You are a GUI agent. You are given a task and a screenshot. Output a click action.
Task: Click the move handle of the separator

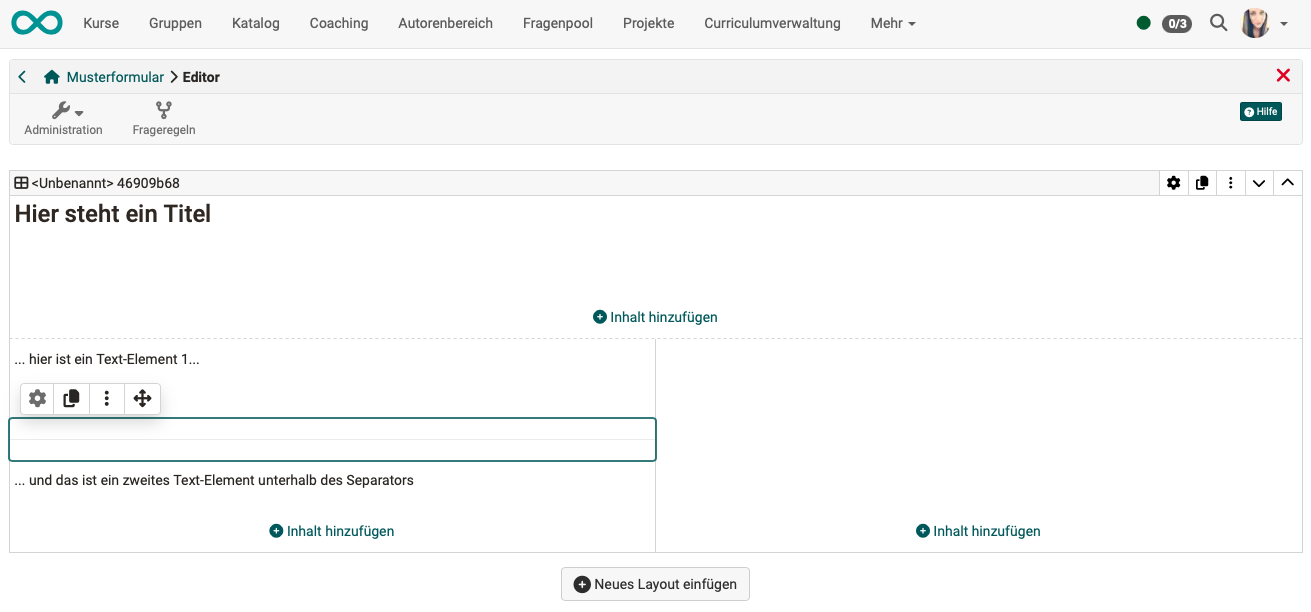coord(142,398)
